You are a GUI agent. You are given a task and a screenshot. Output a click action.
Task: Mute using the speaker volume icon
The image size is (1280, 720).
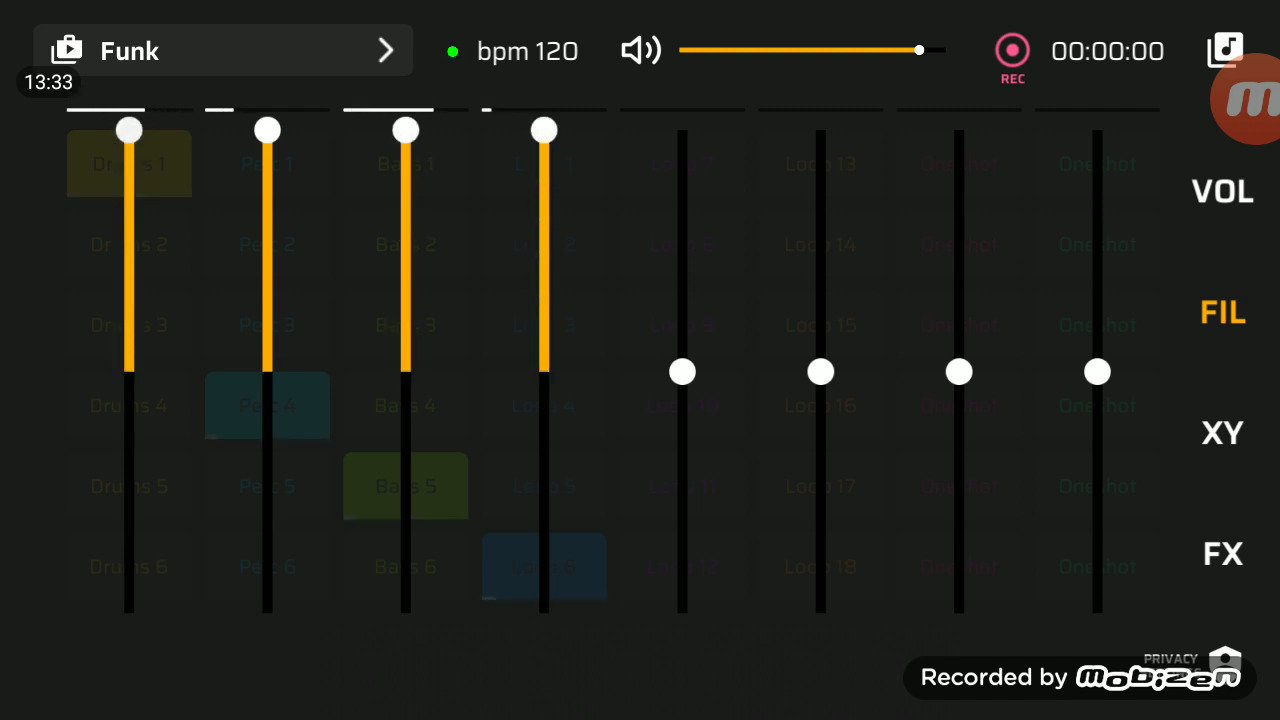click(641, 50)
